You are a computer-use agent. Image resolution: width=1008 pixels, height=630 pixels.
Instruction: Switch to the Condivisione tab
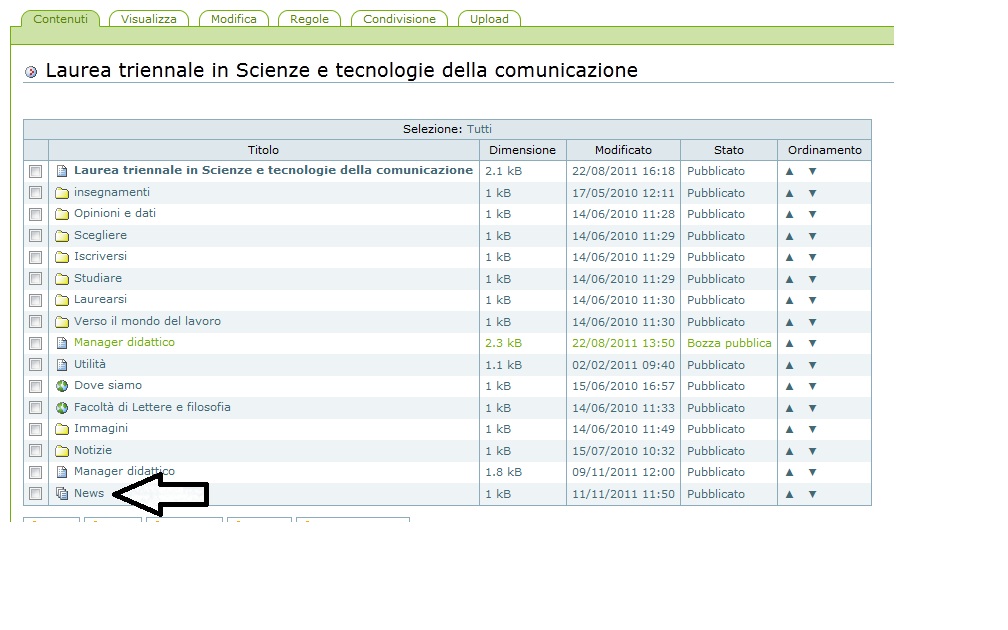pyautogui.click(x=399, y=19)
